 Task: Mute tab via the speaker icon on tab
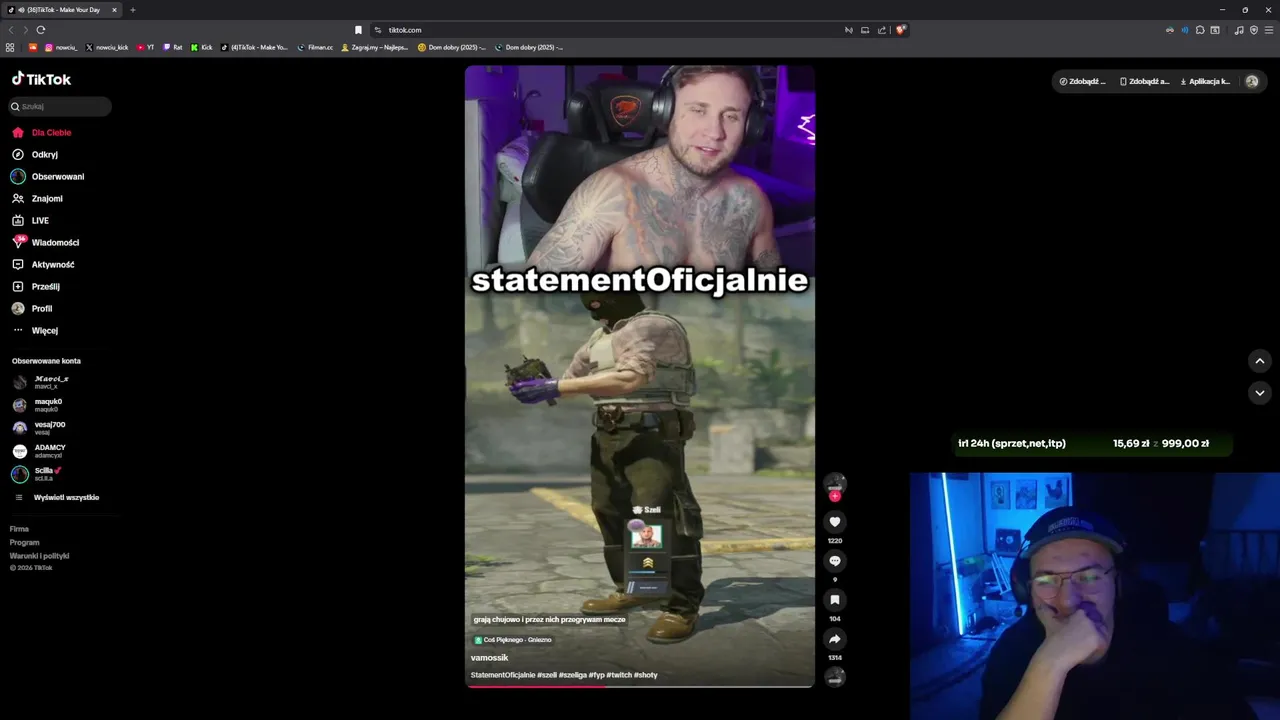(21, 10)
